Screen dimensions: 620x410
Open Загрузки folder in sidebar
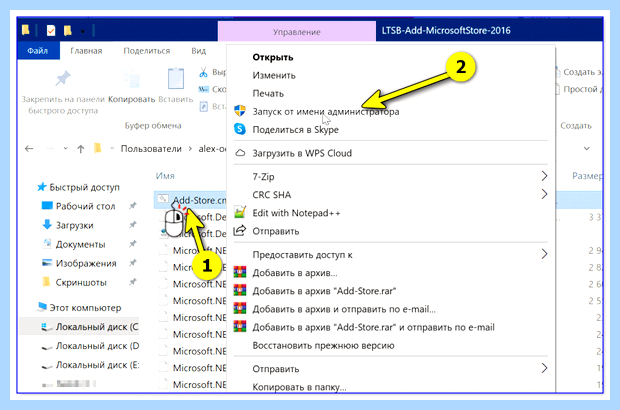point(74,225)
